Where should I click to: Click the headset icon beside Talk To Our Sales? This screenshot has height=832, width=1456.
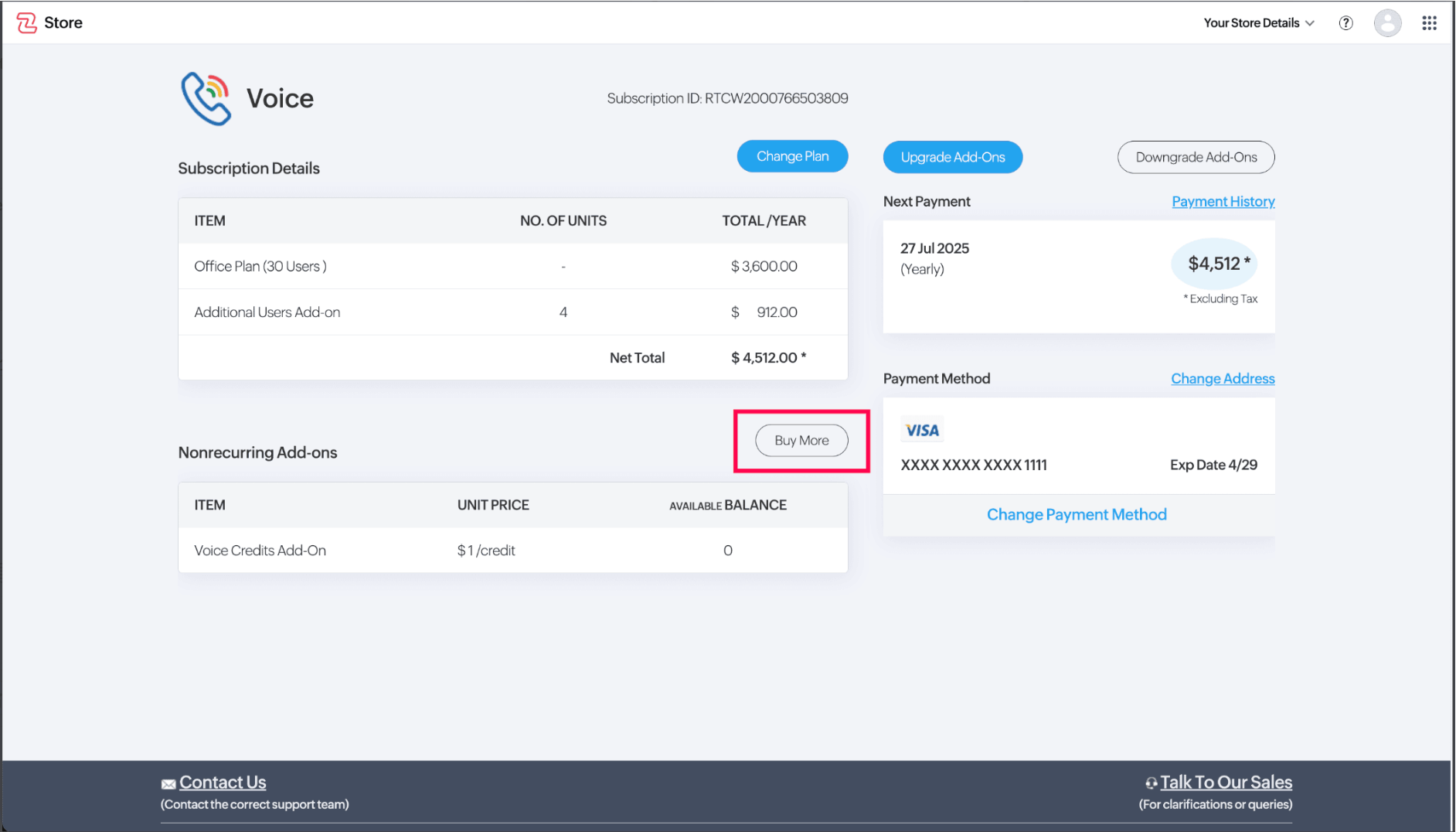pyautogui.click(x=1151, y=783)
